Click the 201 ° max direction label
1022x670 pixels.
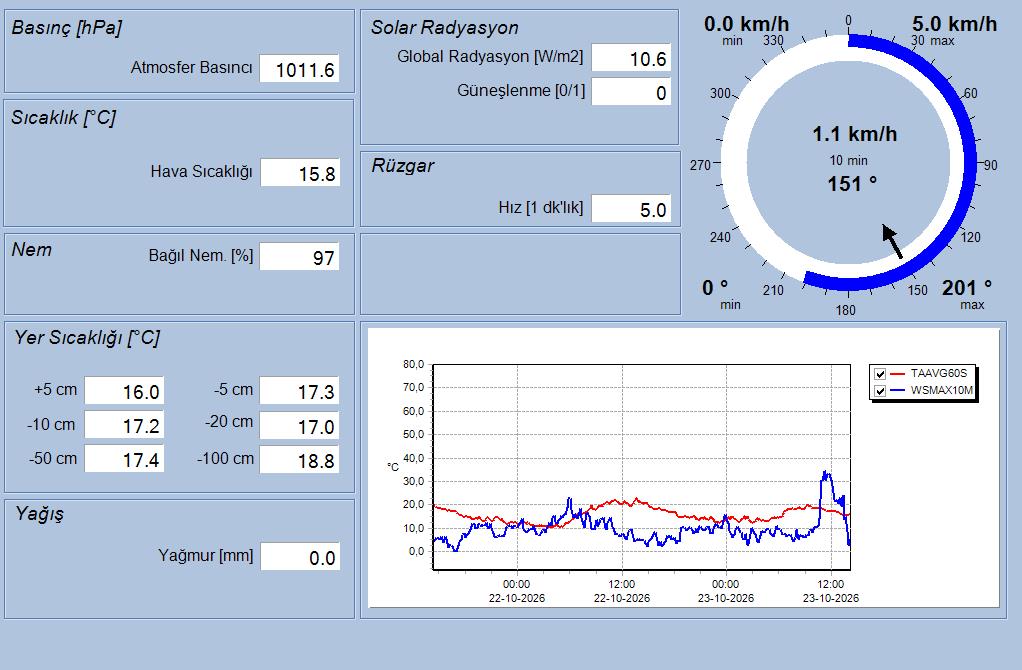(967, 287)
